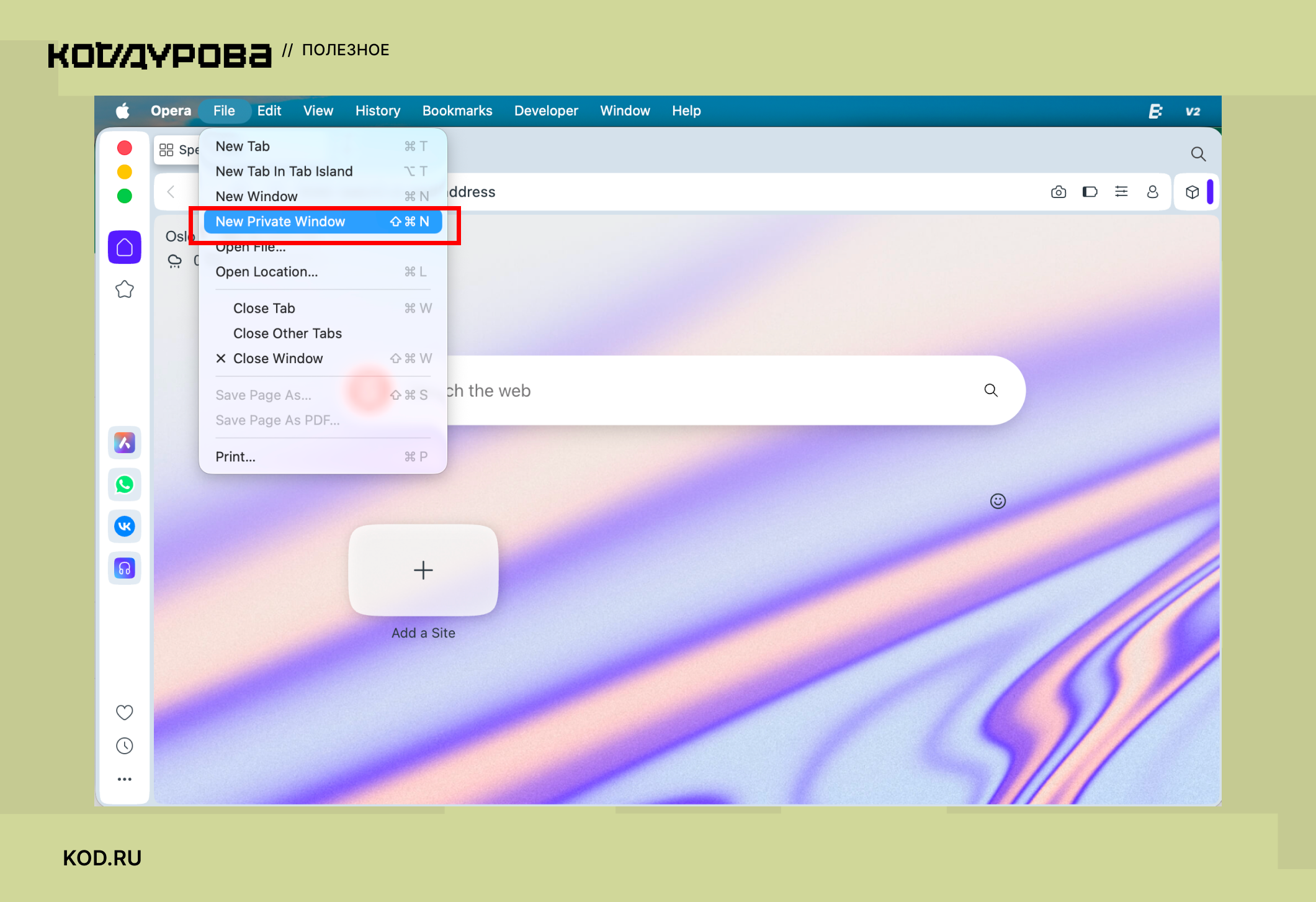Screen dimensions: 1316x902
Task: Open the music player headphones icon
Action: [x=125, y=568]
